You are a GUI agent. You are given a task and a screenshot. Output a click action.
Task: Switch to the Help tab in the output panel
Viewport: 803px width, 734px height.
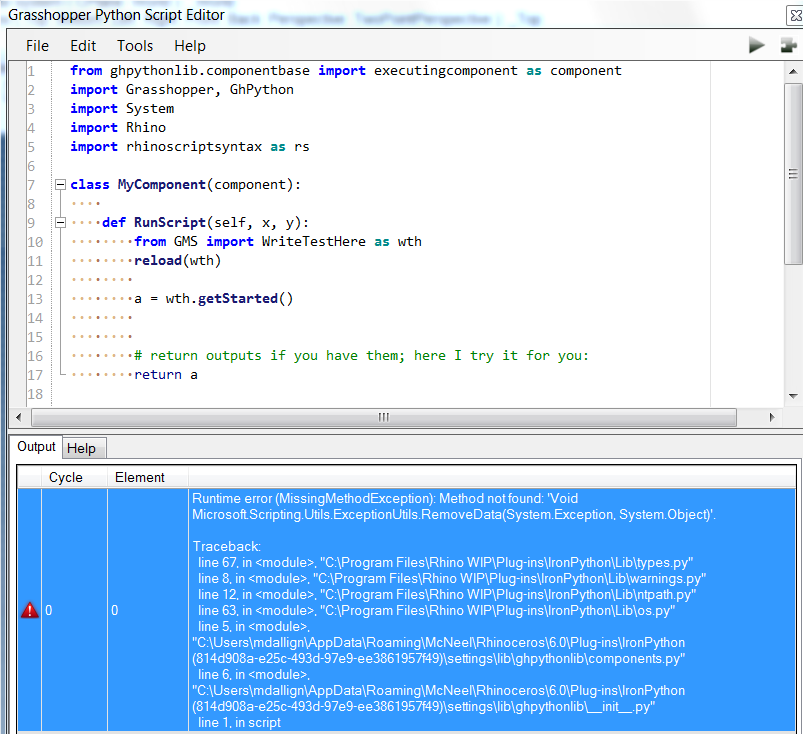tap(84, 447)
